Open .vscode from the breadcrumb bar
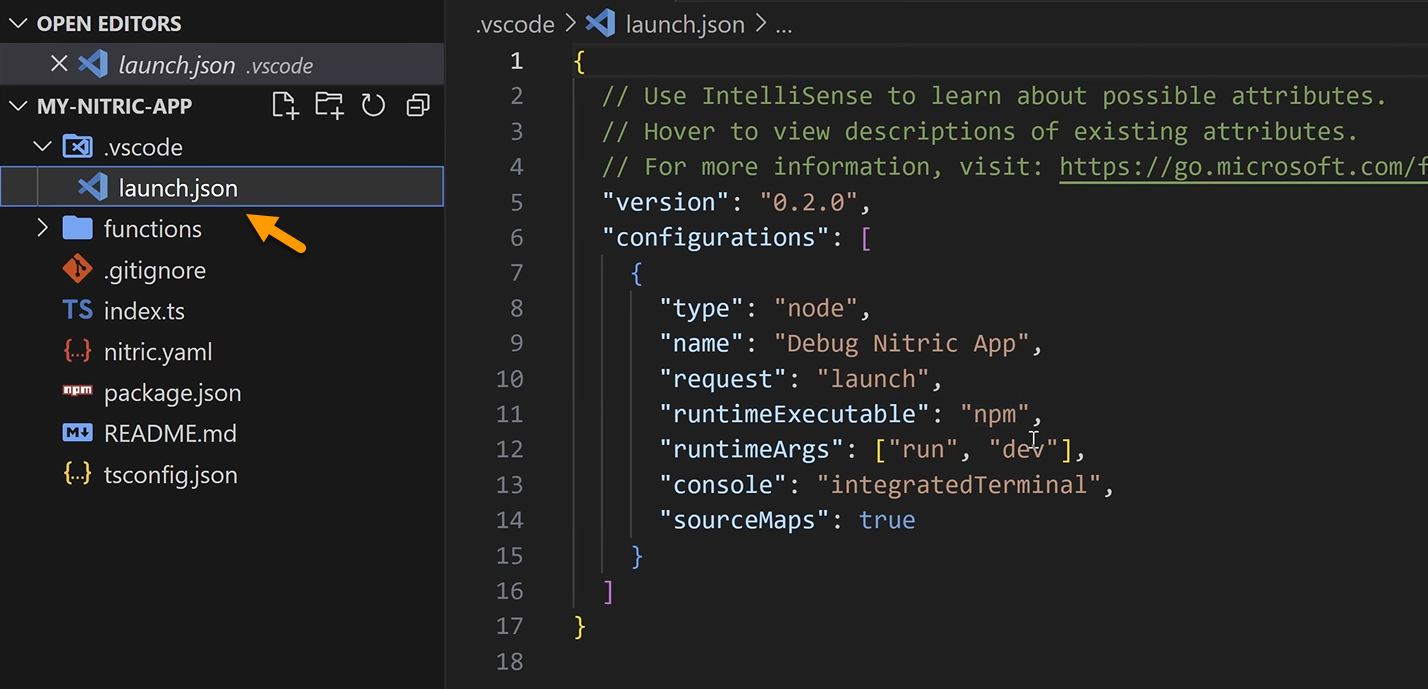Screen dimensions: 1428x689 [x=514, y=23]
